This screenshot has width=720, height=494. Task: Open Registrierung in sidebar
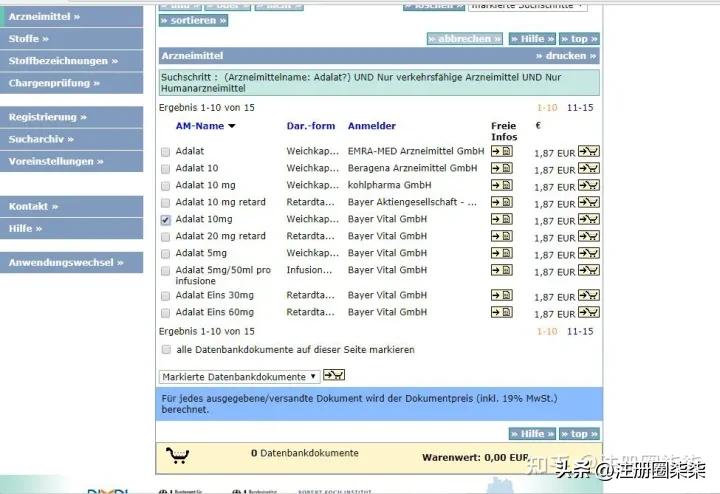tap(72, 117)
